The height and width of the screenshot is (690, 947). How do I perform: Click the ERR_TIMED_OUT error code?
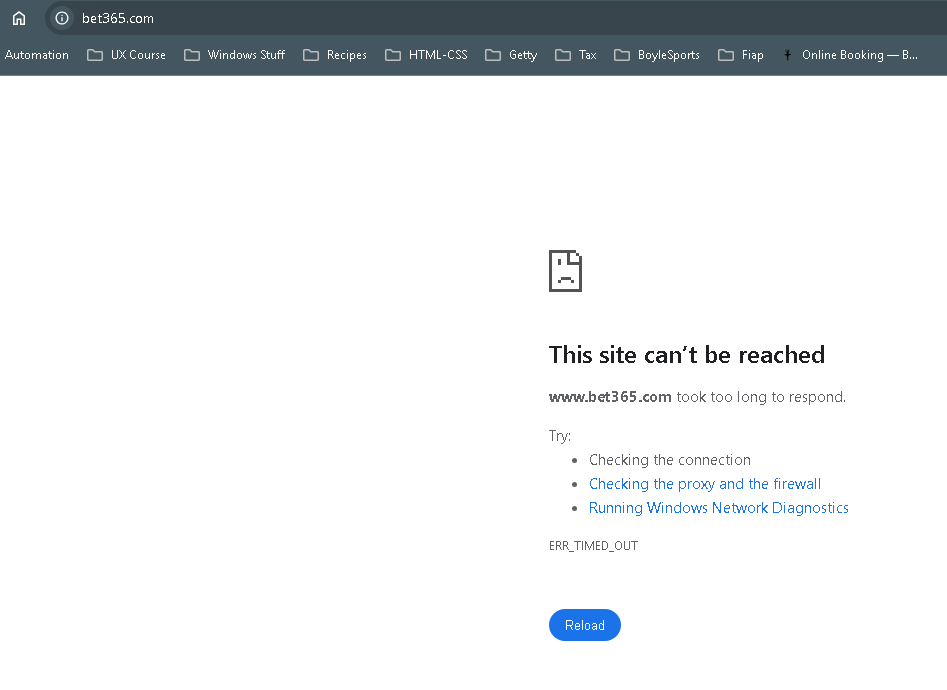(x=593, y=546)
